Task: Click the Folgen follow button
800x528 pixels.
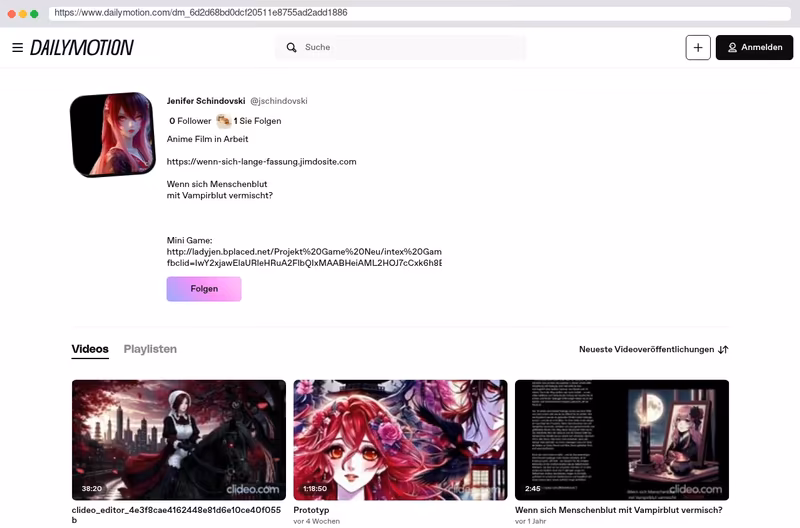Action: (x=204, y=289)
